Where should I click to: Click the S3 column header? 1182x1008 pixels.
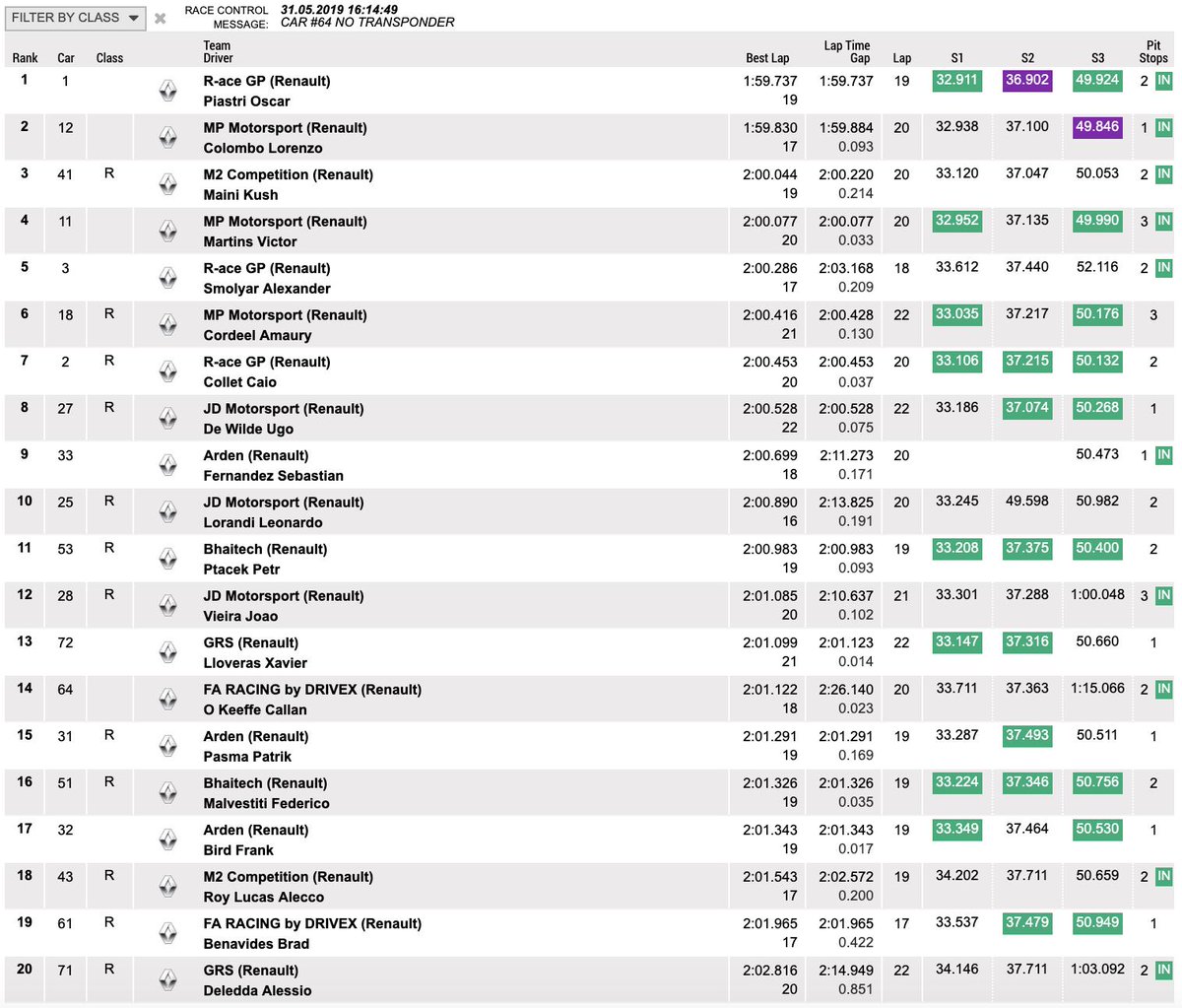click(x=1097, y=58)
